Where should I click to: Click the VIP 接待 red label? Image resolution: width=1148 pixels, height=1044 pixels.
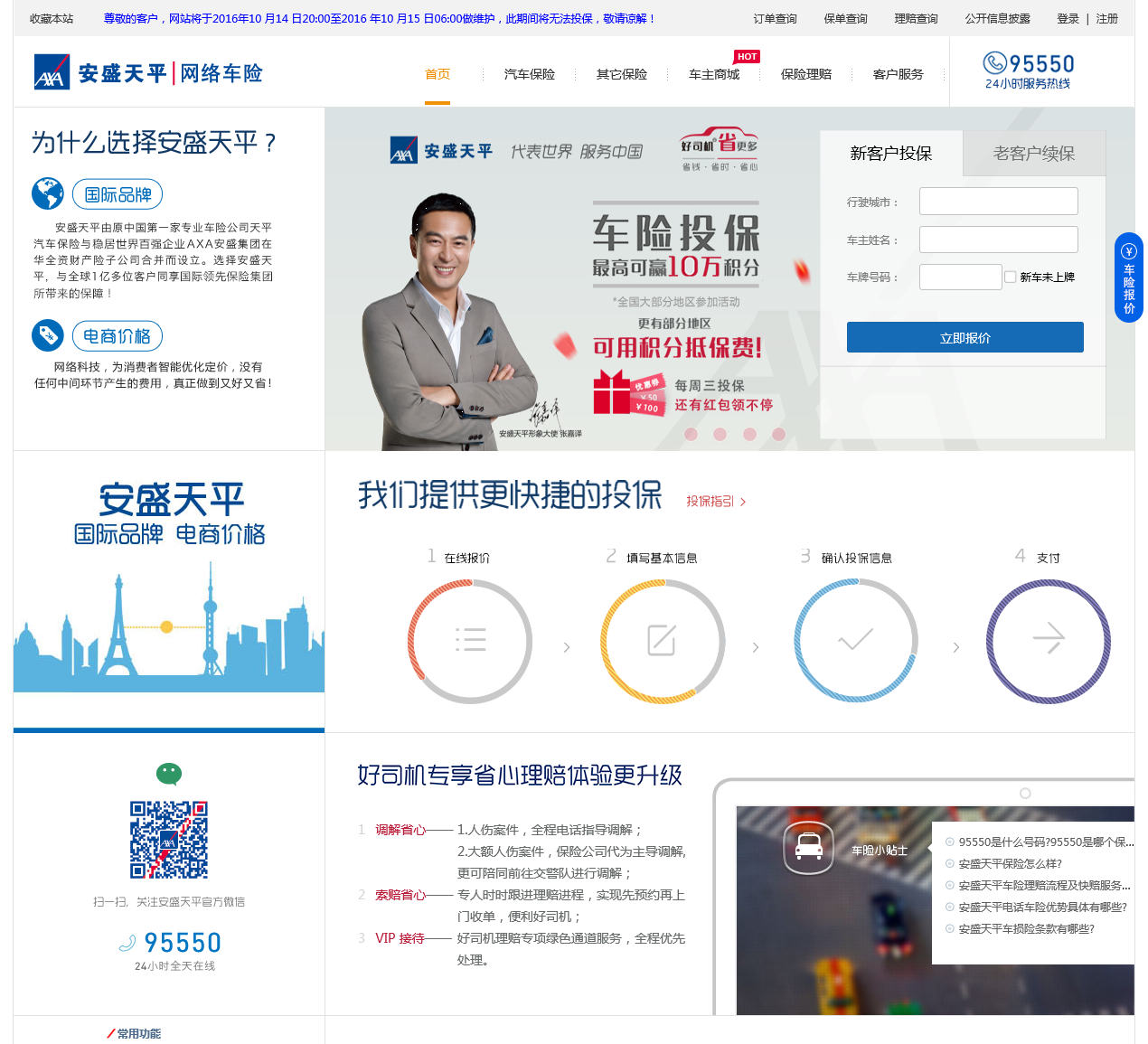400,938
